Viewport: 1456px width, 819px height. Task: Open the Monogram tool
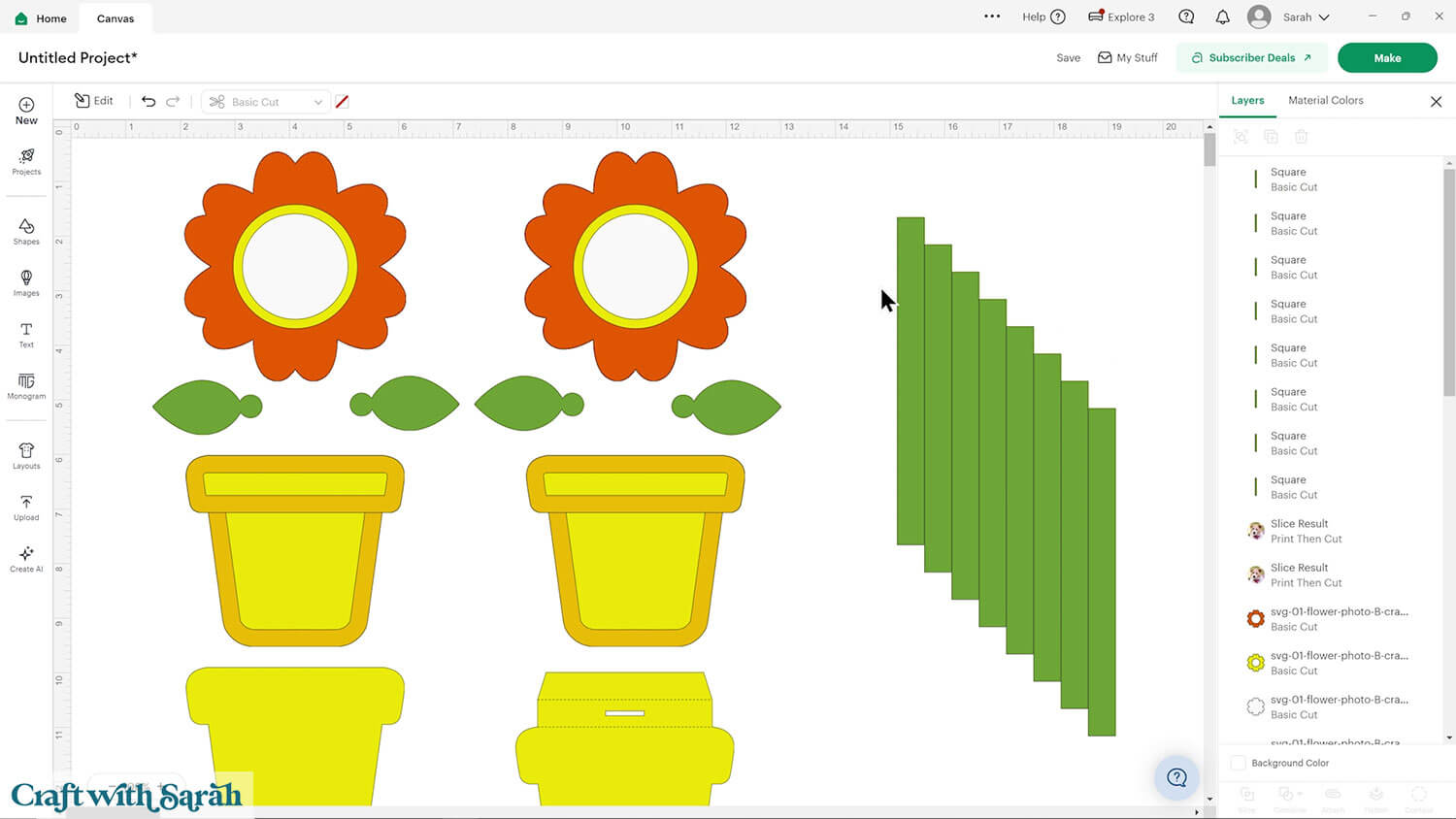pos(26,386)
